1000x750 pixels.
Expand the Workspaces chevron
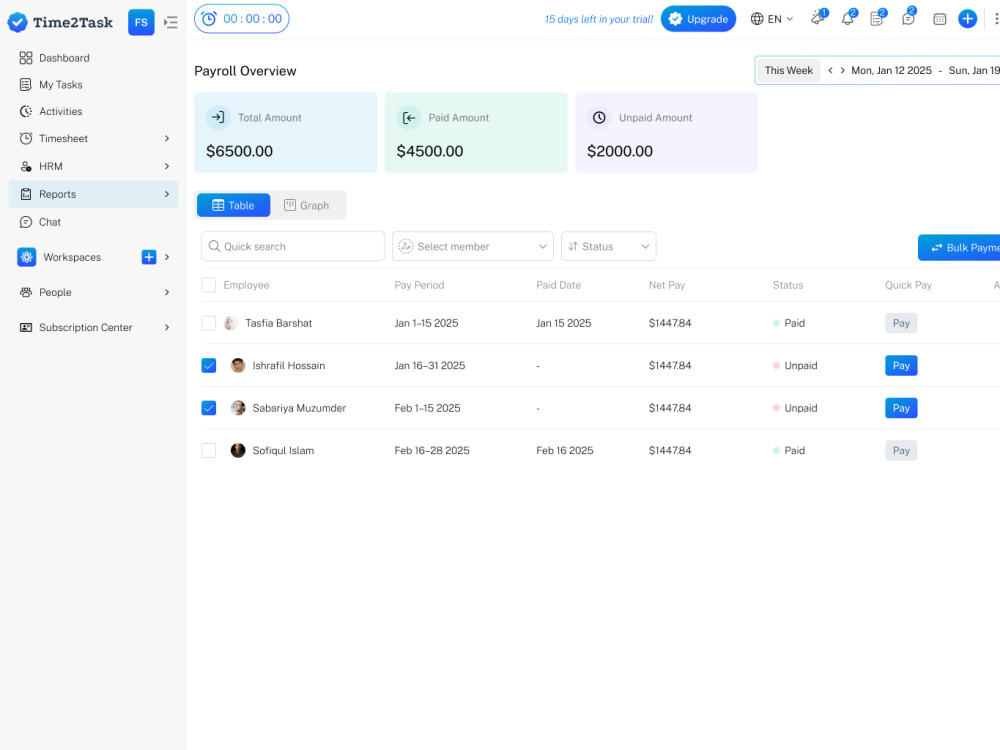tap(167, 257)
